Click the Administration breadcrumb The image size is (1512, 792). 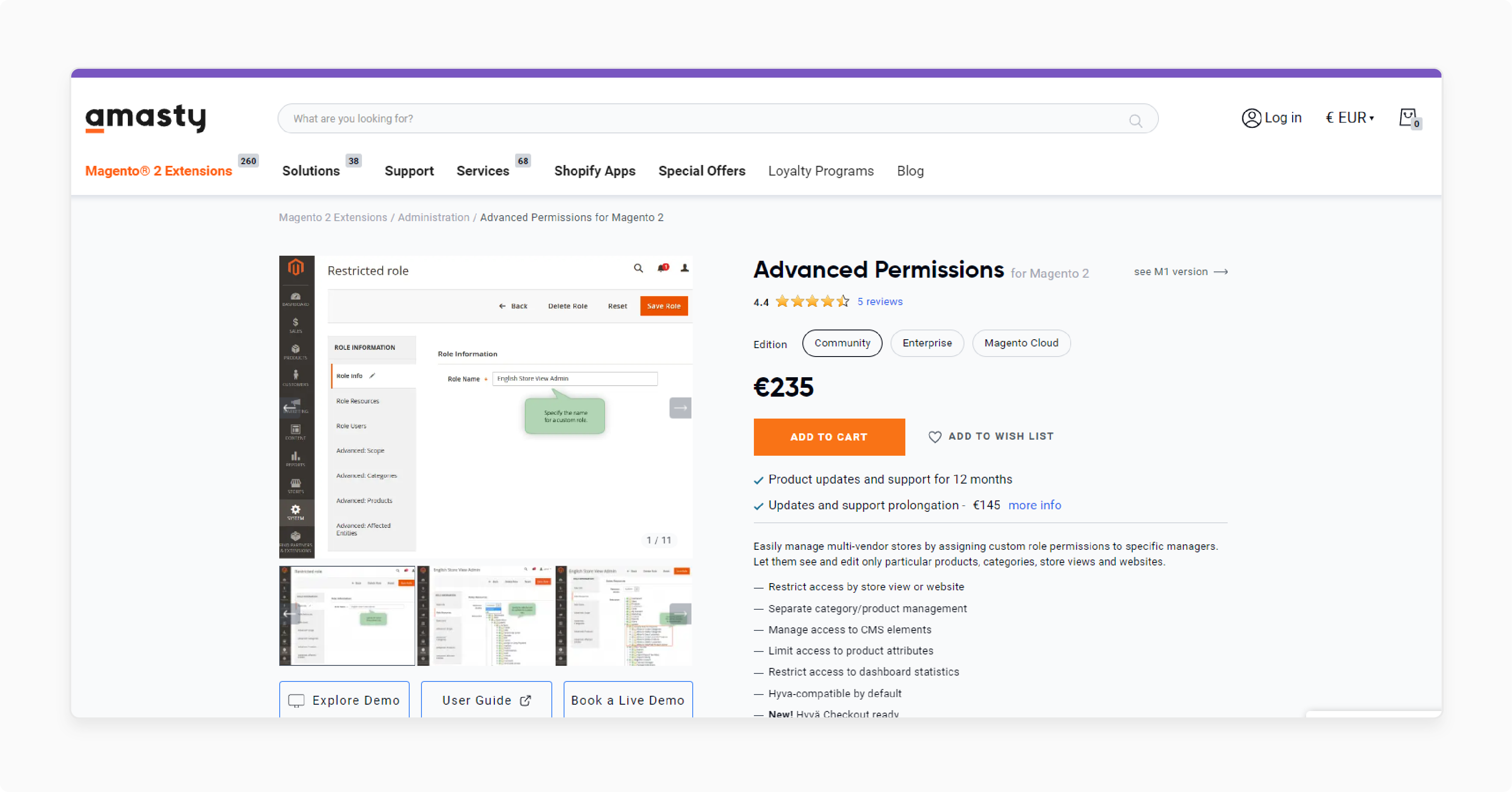point(433,217)
